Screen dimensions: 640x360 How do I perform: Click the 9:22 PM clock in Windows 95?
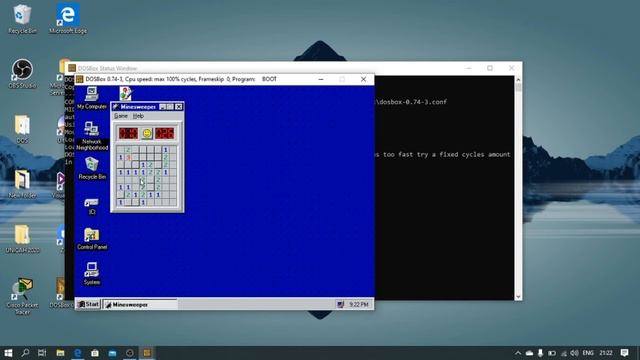coord(359,304)
